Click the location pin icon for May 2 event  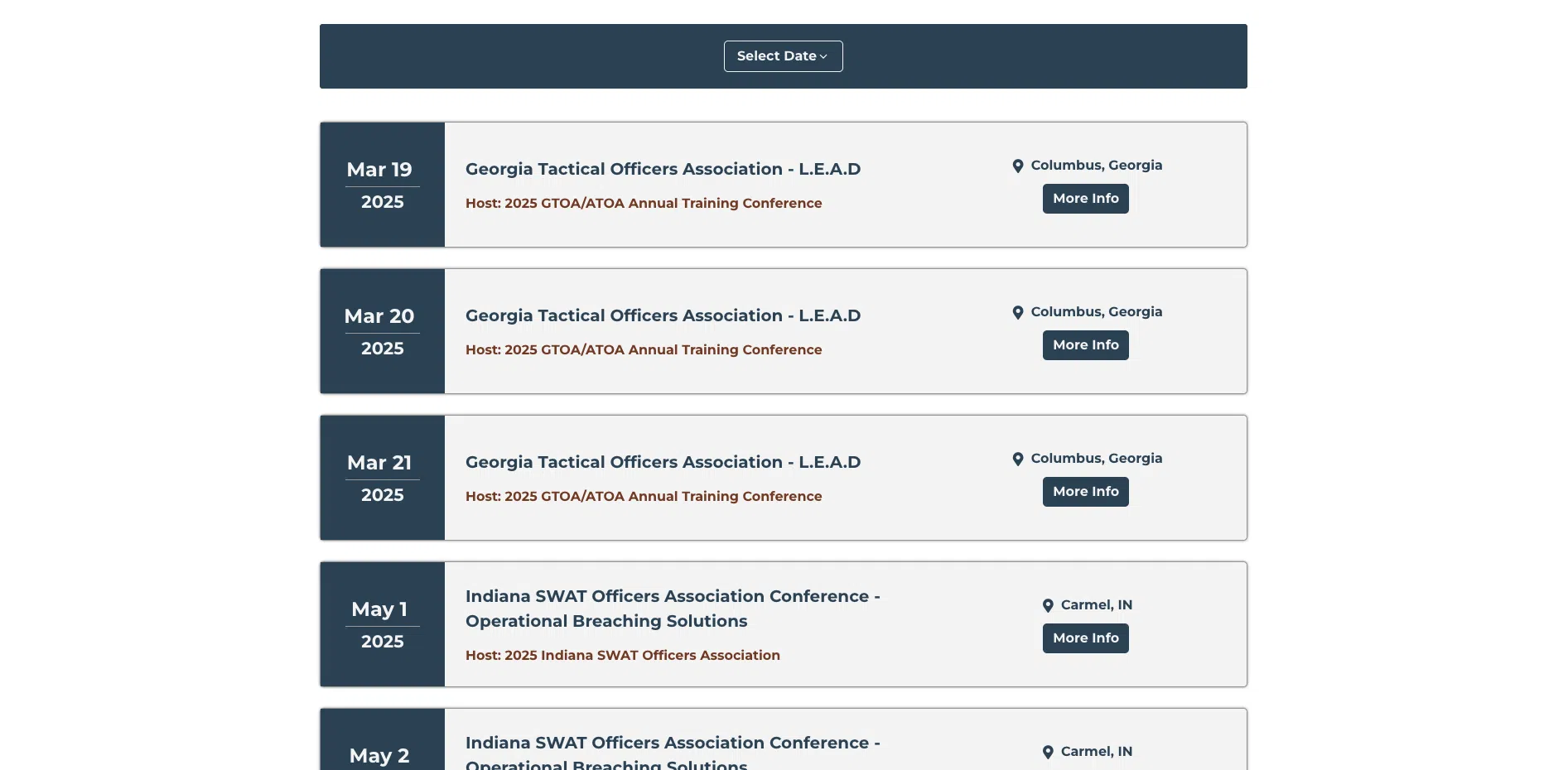point(1048,752)
